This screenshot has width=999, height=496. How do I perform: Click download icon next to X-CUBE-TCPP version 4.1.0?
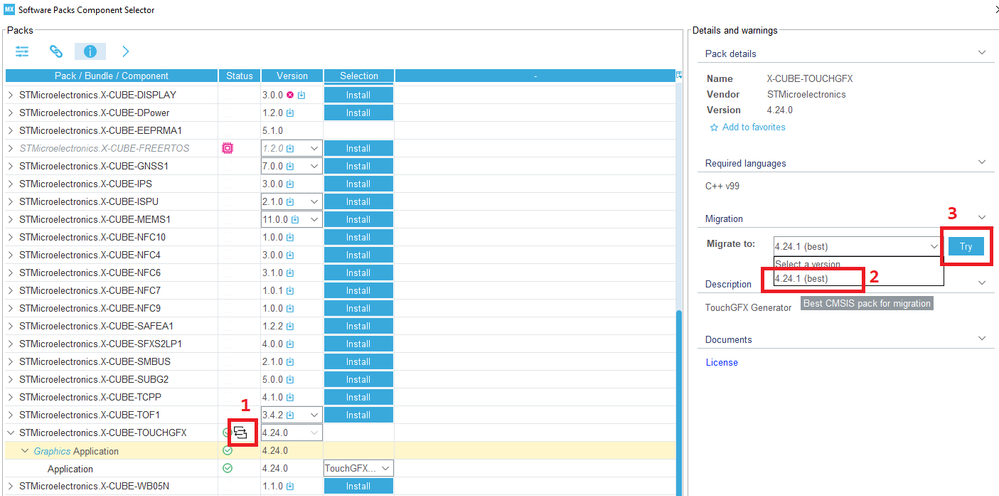[x=290, y=397]
